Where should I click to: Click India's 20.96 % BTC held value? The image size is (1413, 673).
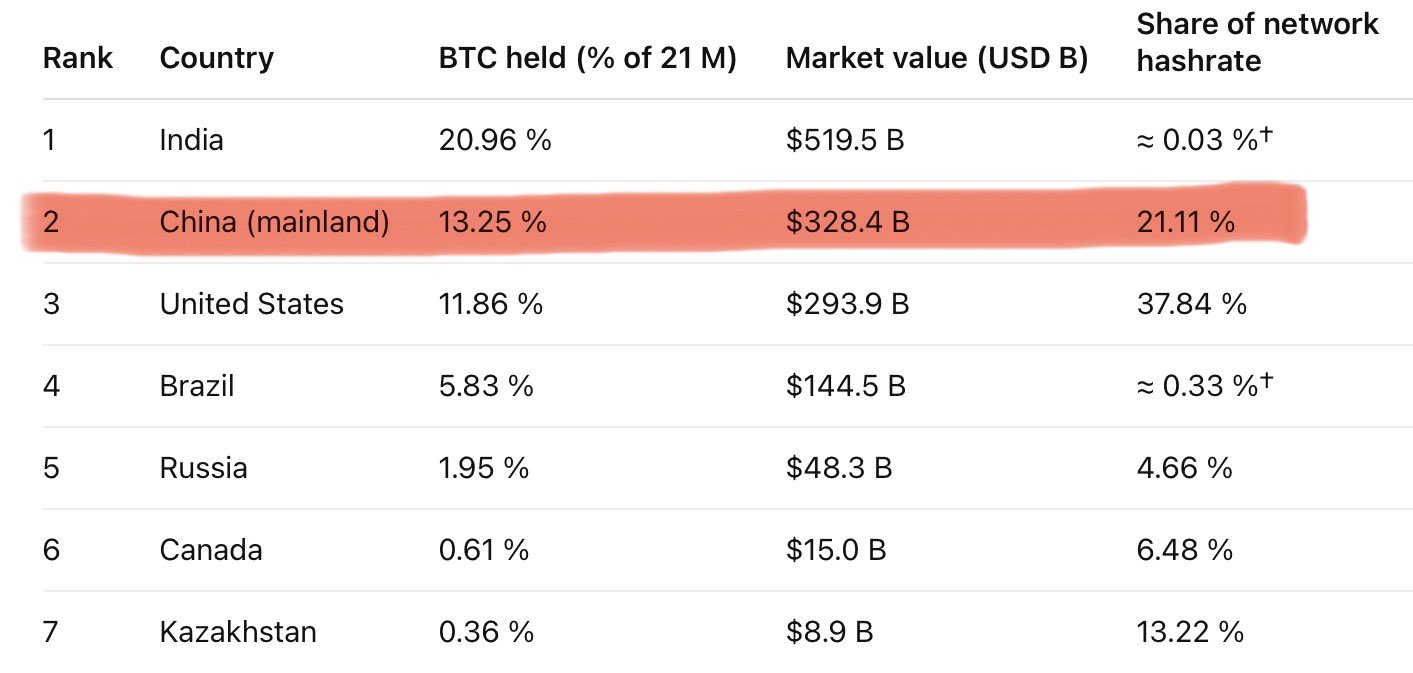coord(495,140)
